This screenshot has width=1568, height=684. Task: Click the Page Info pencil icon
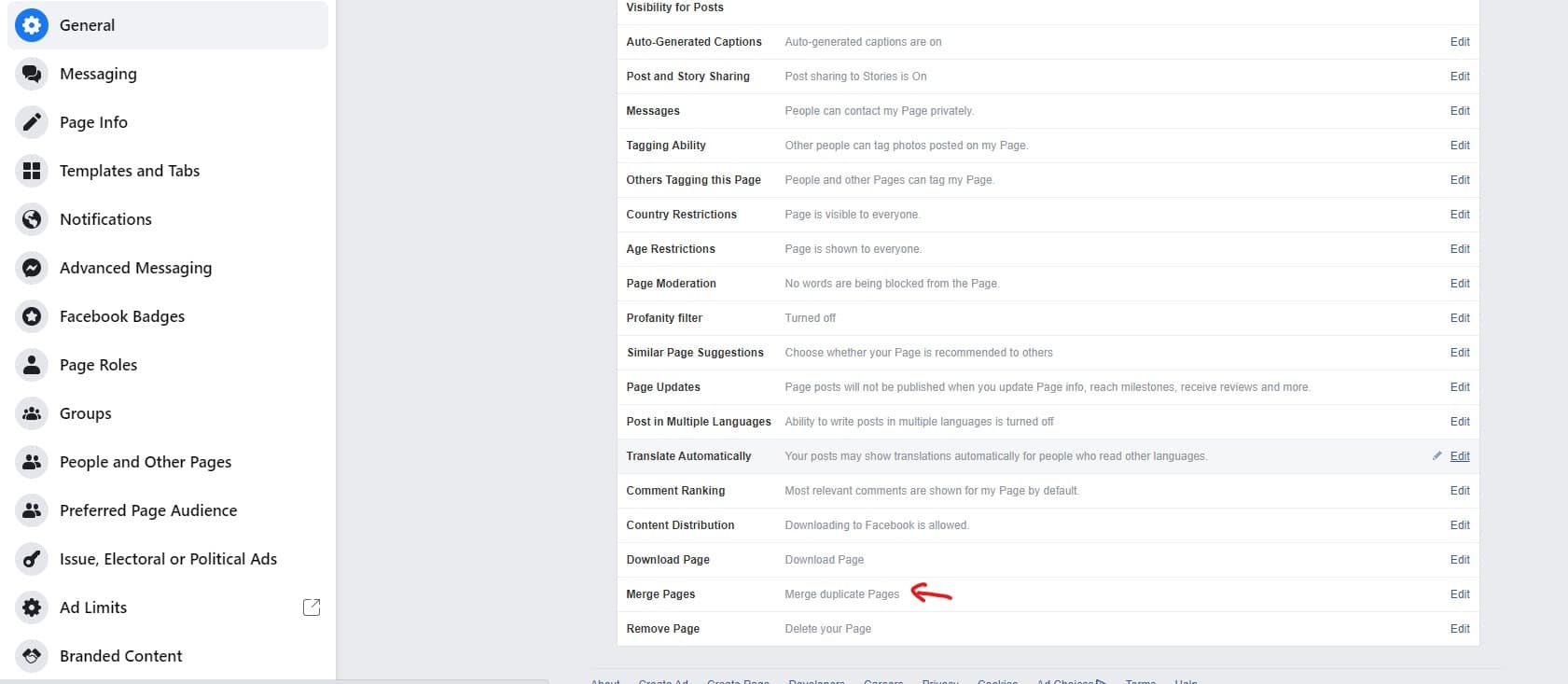(x=32, y=122)
